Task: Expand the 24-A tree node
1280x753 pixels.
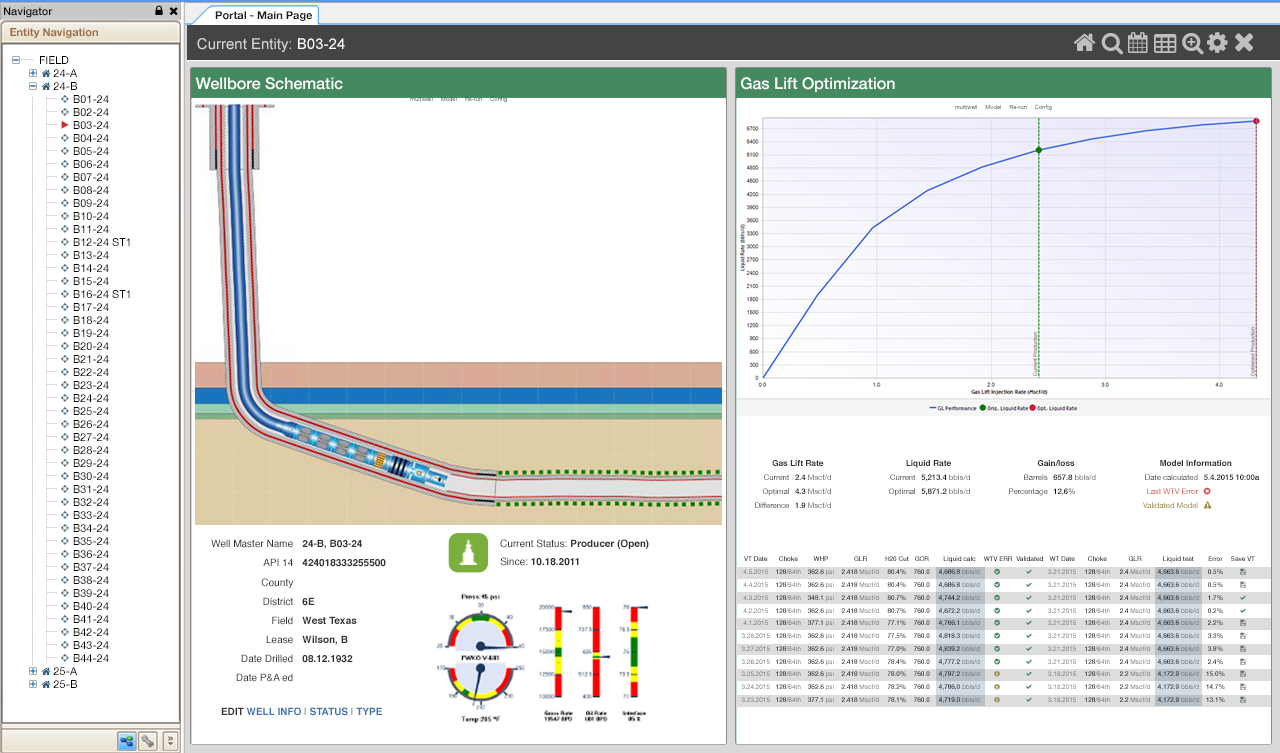Action: point(33,73)
